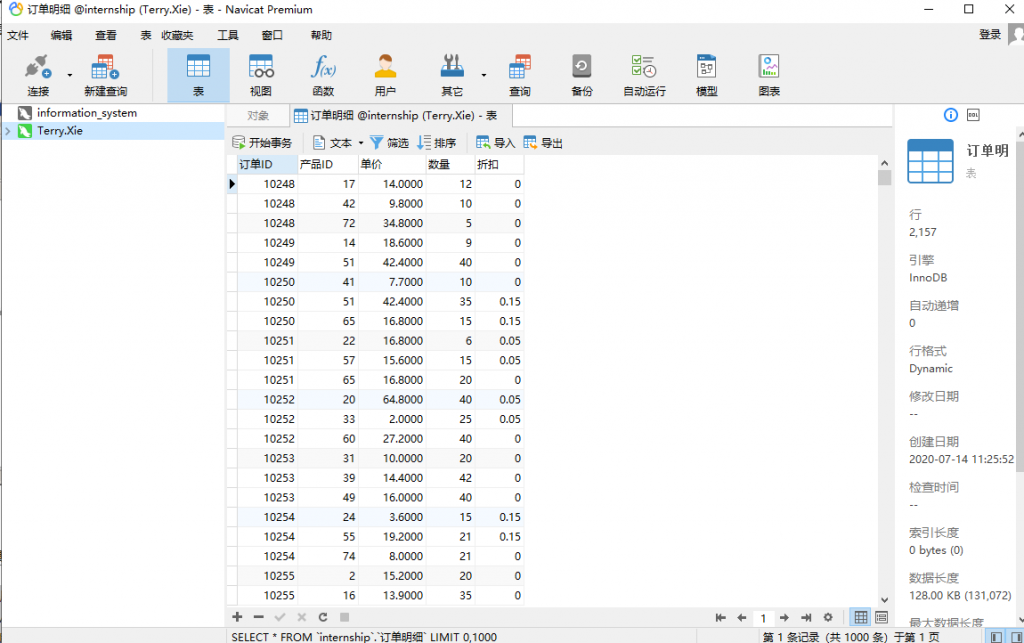Click the 导入 import button
Viewport: 1024px width, 643px height.
496,142
